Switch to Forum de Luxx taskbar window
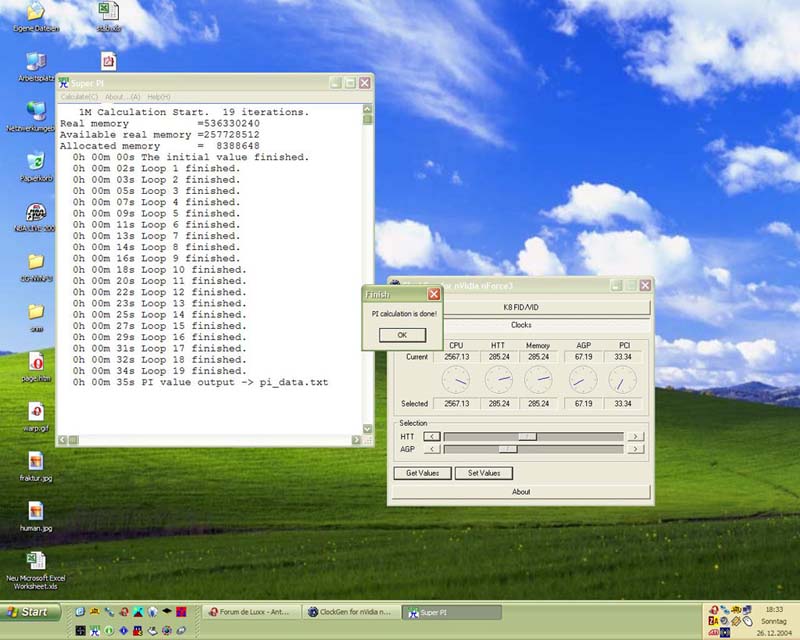Image resolution: width=800 pixels, height=640 pixels. click(x=252, y=612)
